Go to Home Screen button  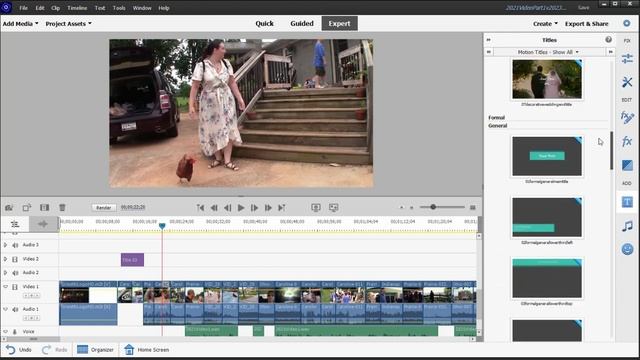[x=147, y=350]
